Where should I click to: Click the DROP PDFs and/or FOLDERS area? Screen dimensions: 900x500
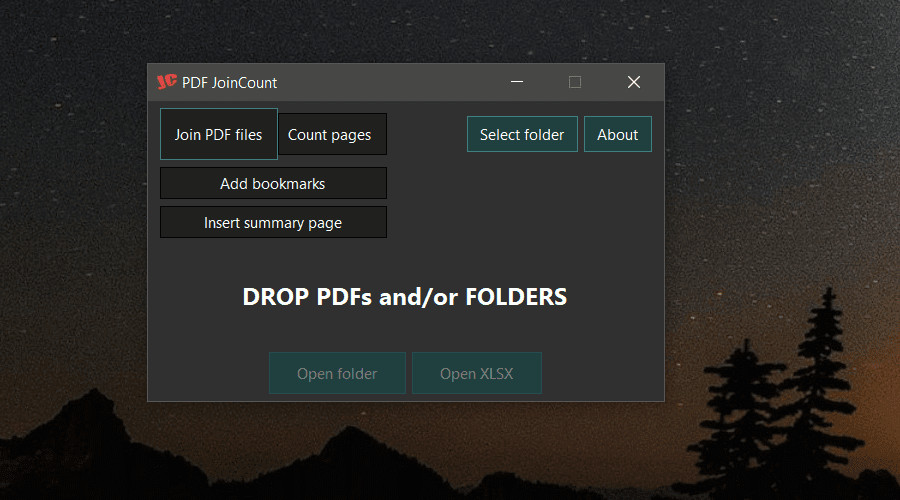pyautogui.click(x=405, y=297)
